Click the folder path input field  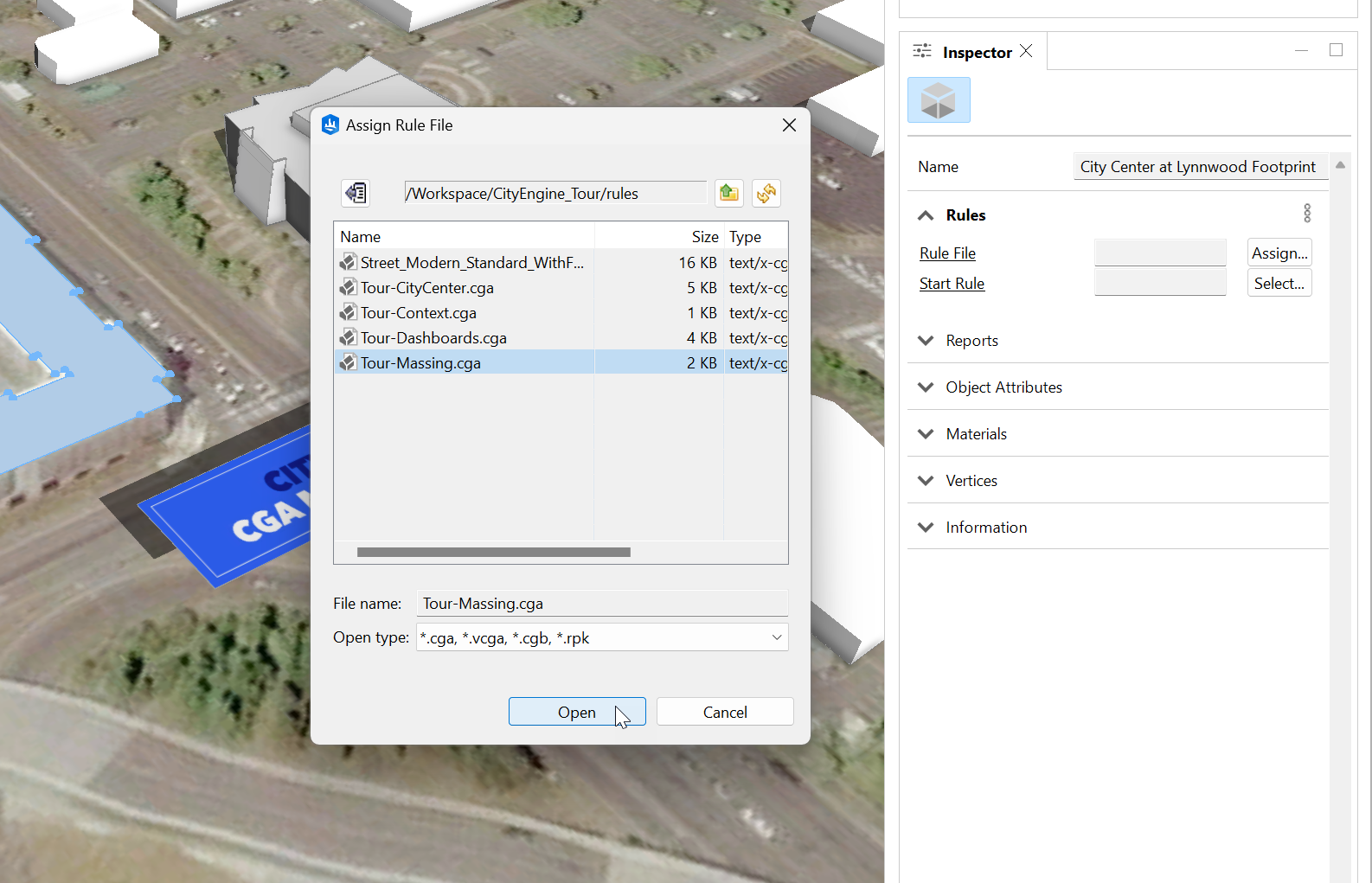click(555, 193)
